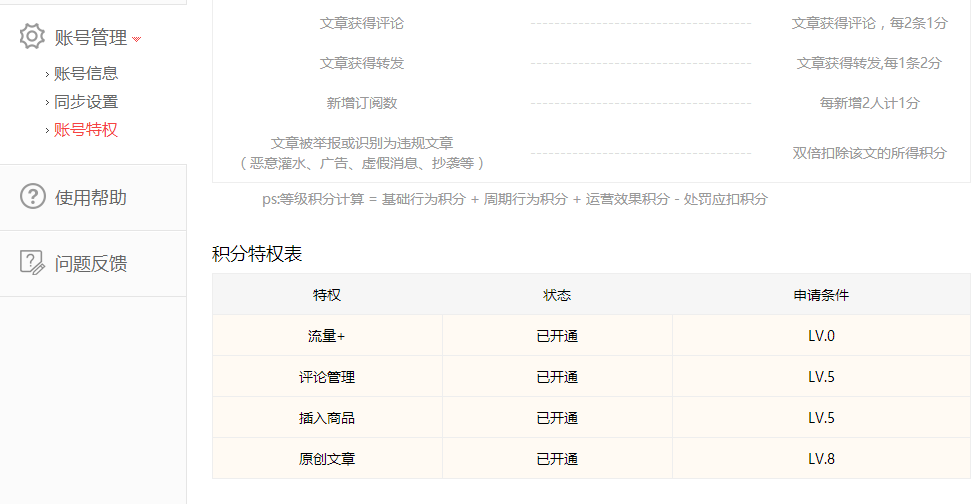Click the LV.0 condition cell

coord(821,336)
